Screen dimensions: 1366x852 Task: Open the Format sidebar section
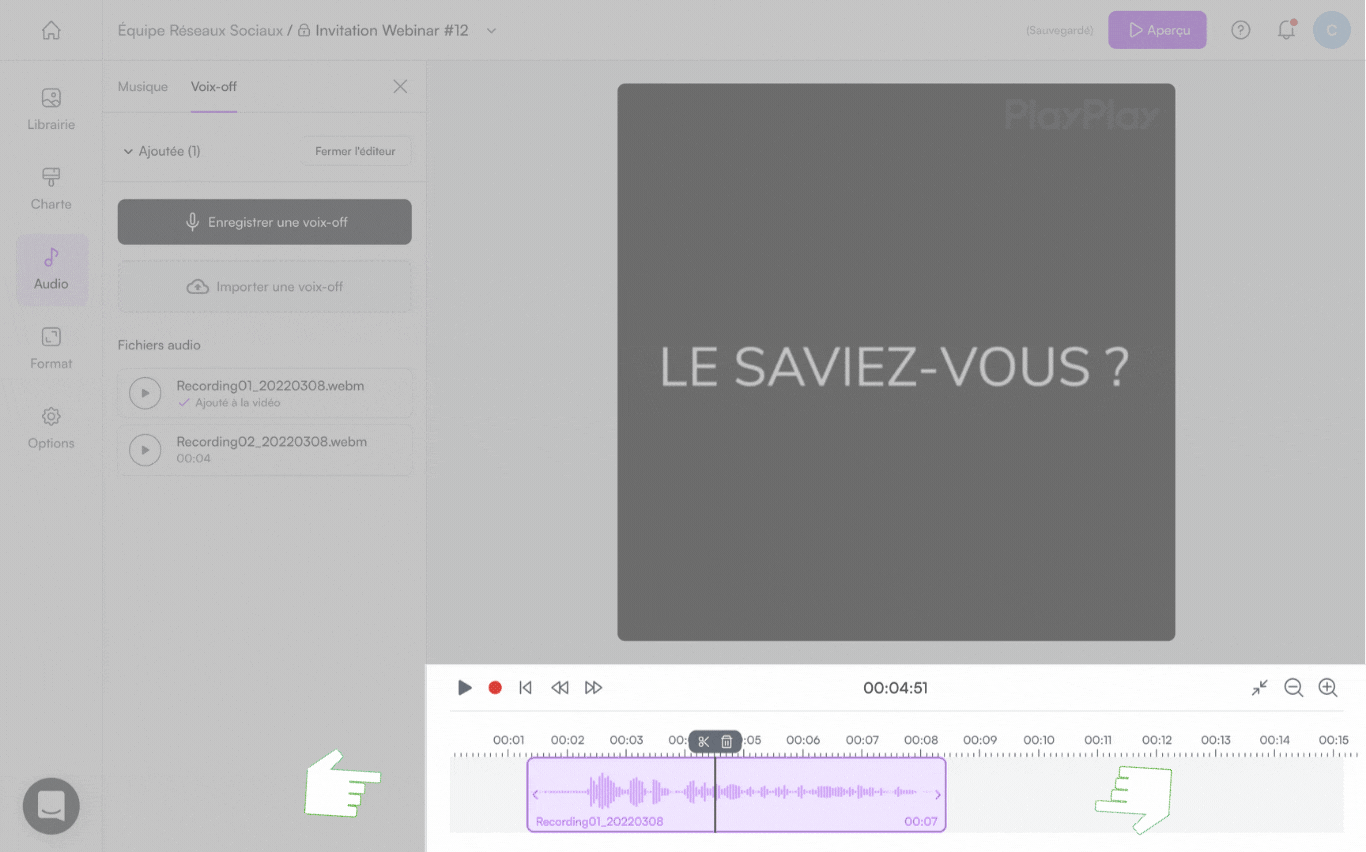pos(51,348)
